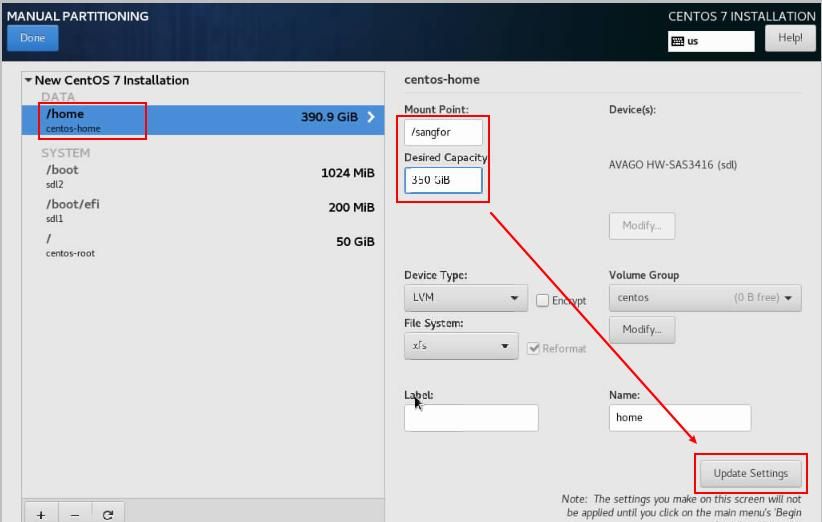This screenshot has width=822, height=522.
Task: Click the Update Settings button
Action: pyautogui.click(x=750, y=473)
